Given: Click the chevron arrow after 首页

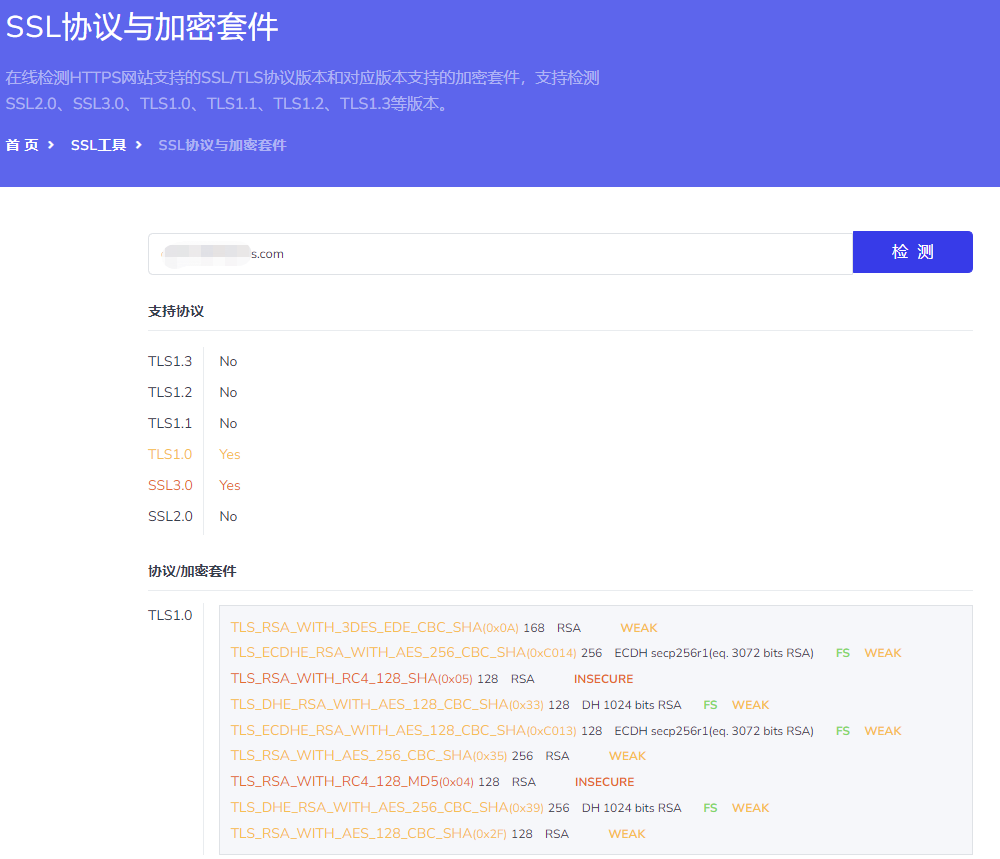Looking at the screenshot, I should point(51,145).
